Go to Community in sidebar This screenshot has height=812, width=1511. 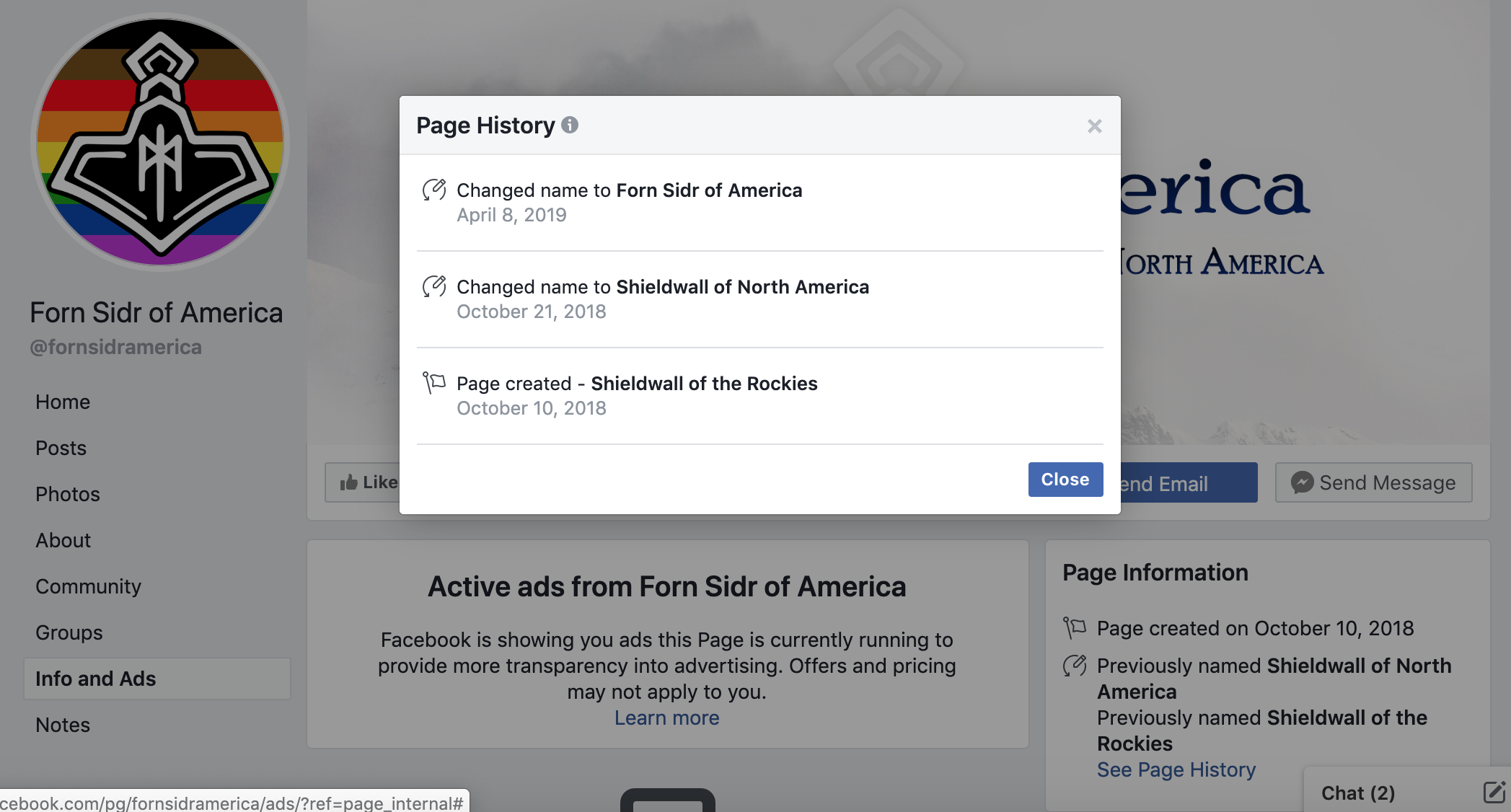click(x=88, y=586)
